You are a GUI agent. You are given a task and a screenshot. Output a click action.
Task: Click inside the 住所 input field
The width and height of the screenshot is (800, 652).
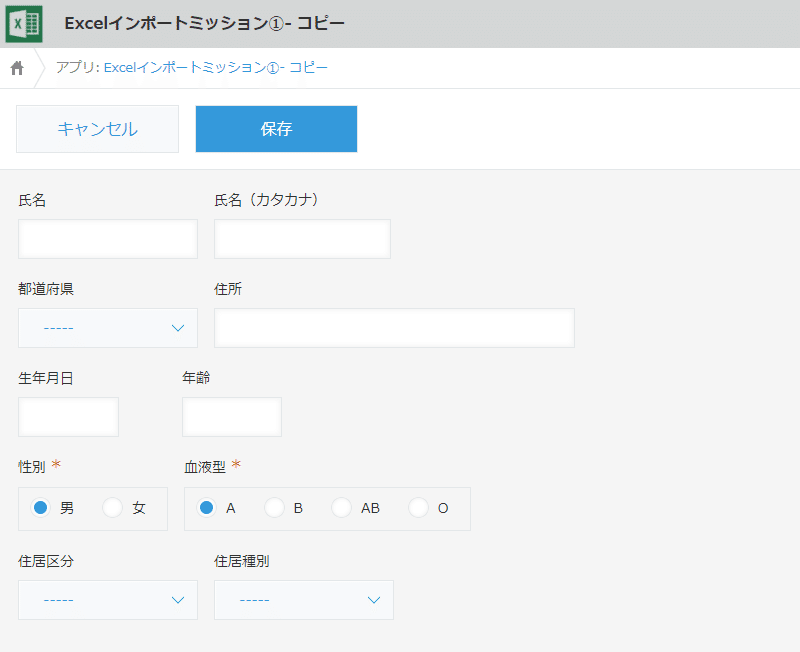(393, 328)
